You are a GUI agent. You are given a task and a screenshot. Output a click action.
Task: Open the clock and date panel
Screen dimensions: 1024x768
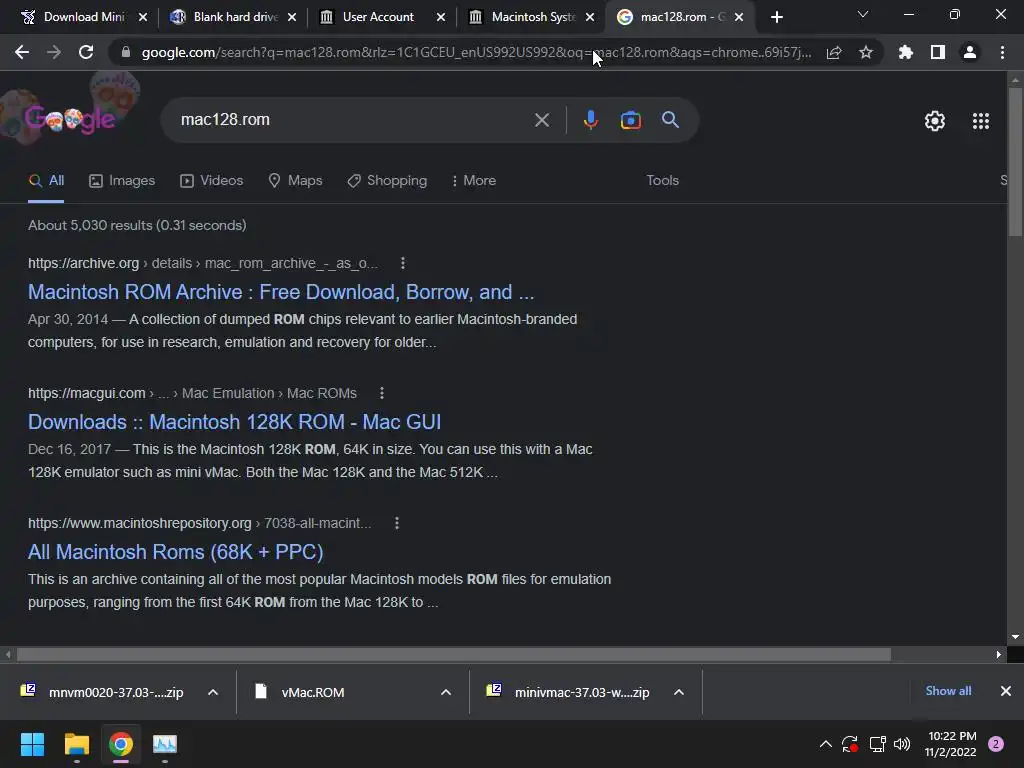tap(952, 744)
